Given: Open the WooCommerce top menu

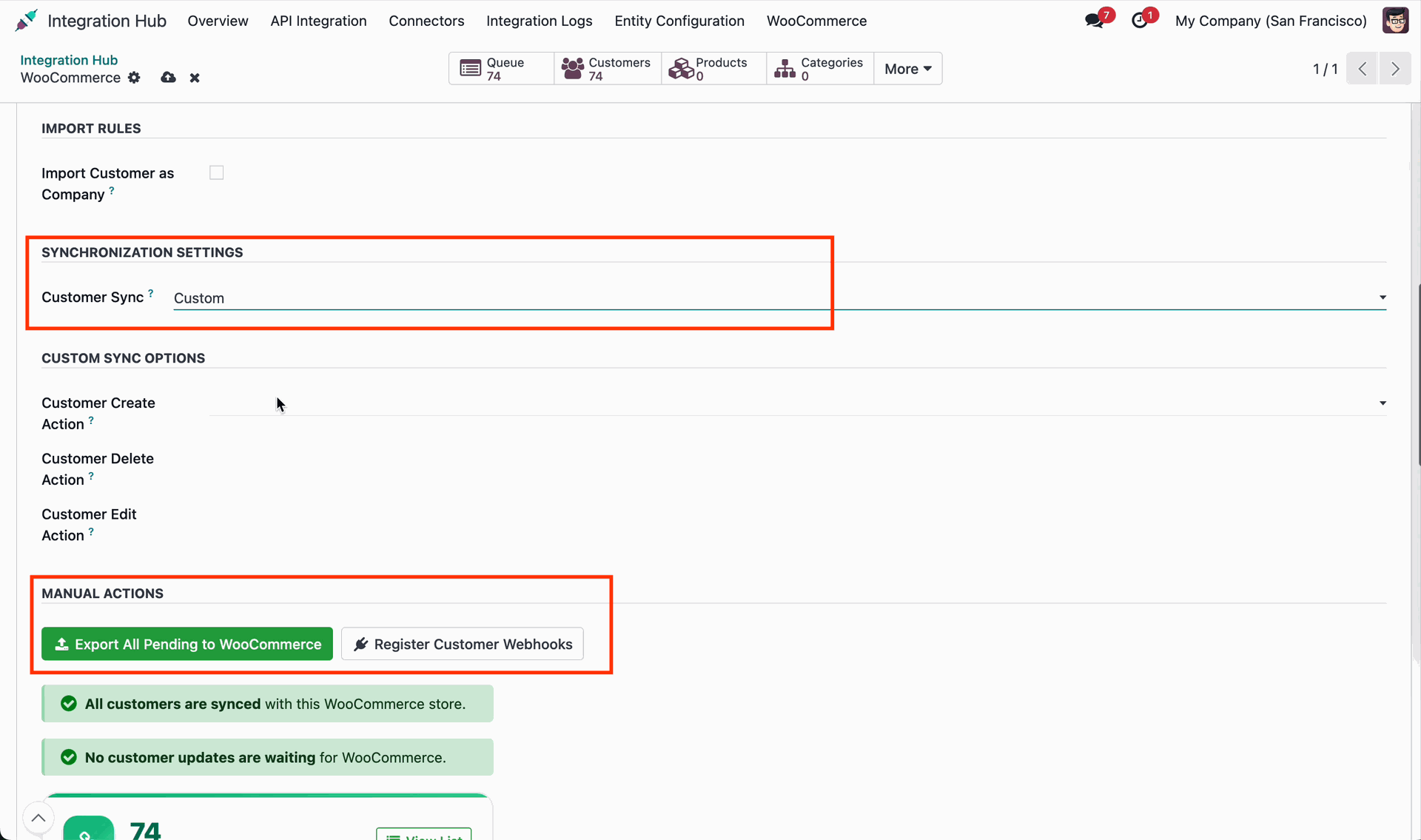Looking at the screenshot, I should 816,21.
